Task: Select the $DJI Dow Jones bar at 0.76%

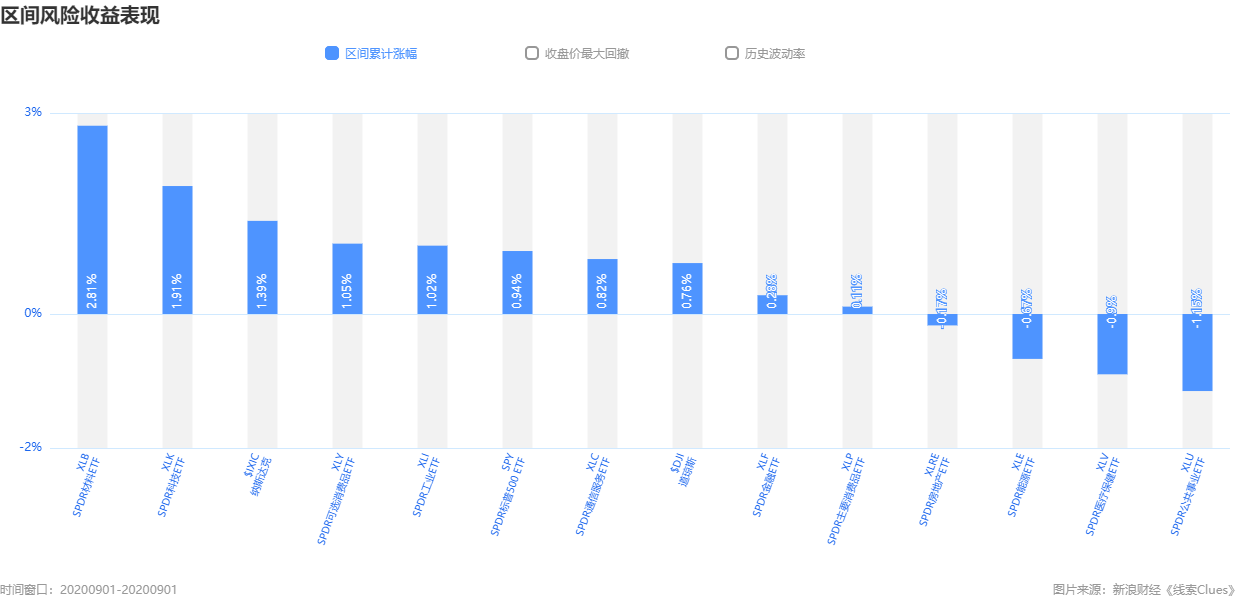Action: (x=687, y=288)
